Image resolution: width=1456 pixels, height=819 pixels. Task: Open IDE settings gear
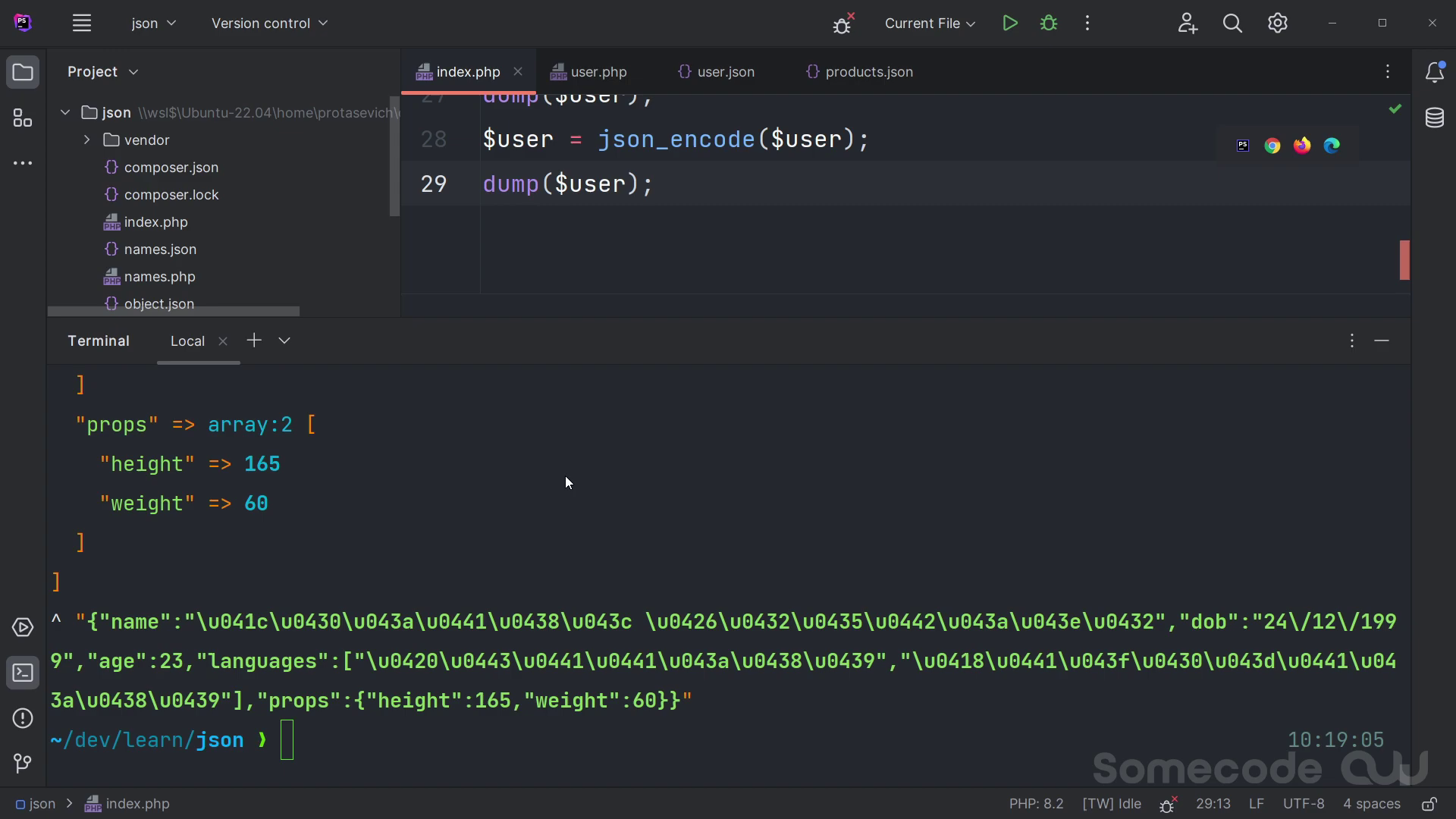[1278, 24]
